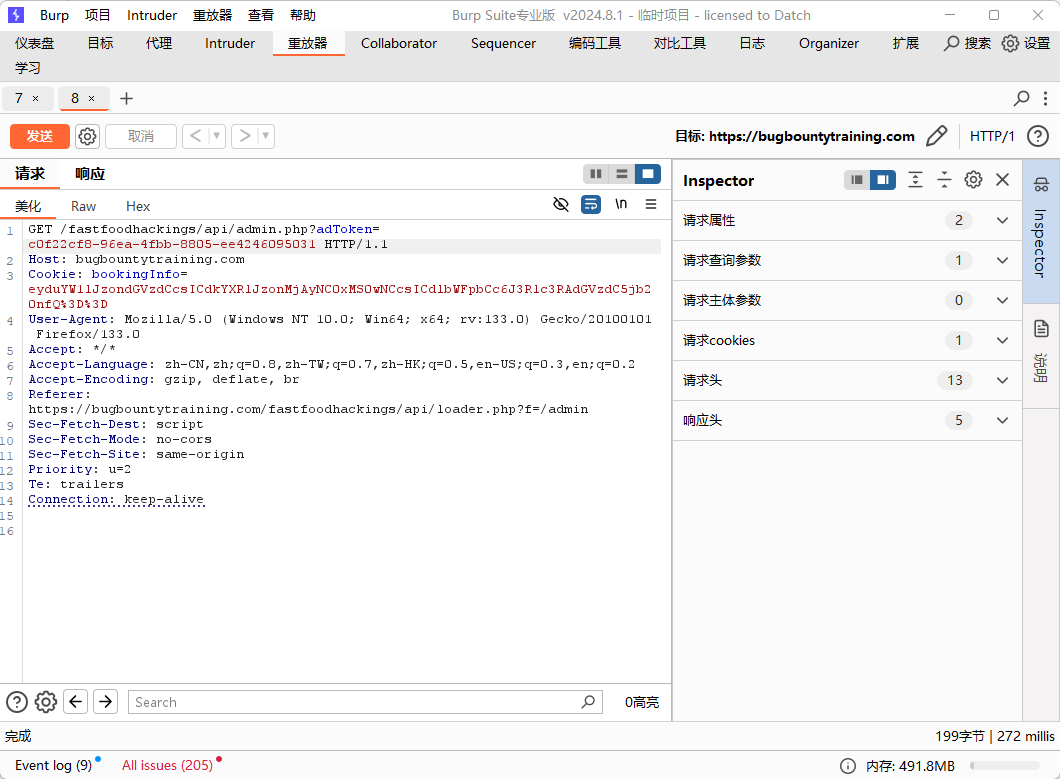
Task: Switch to the Collaborator tab
Action: 399,43
